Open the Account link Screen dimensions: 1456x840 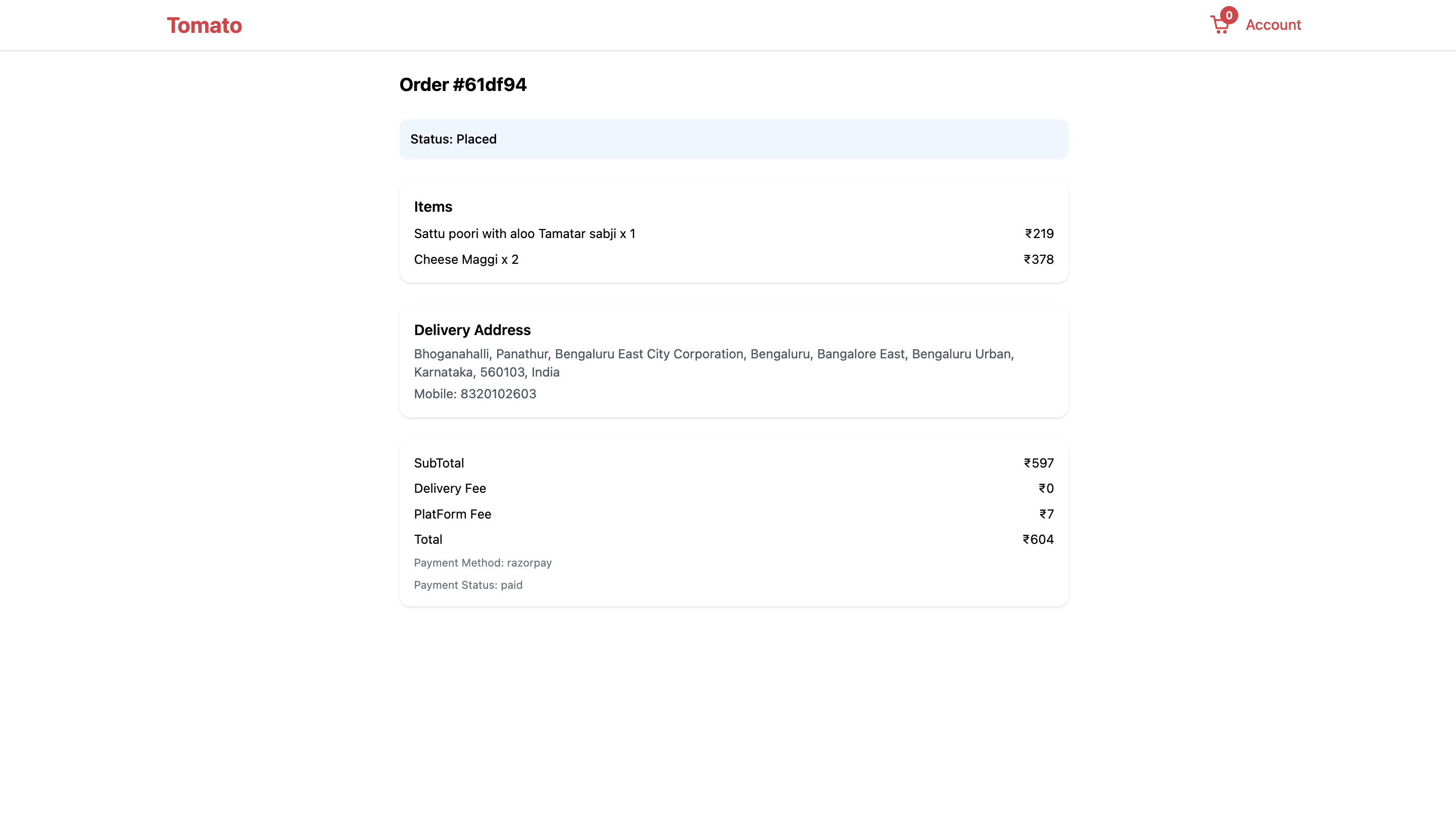[1273, 25]
